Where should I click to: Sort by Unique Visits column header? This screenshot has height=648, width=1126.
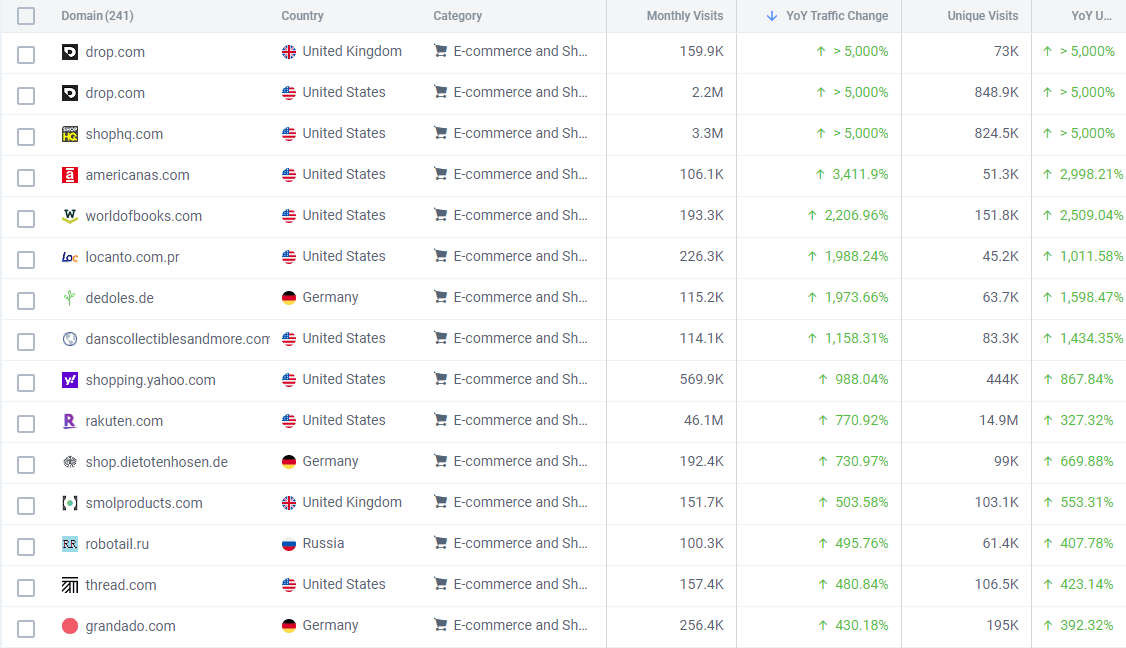(x=982, y=16)
